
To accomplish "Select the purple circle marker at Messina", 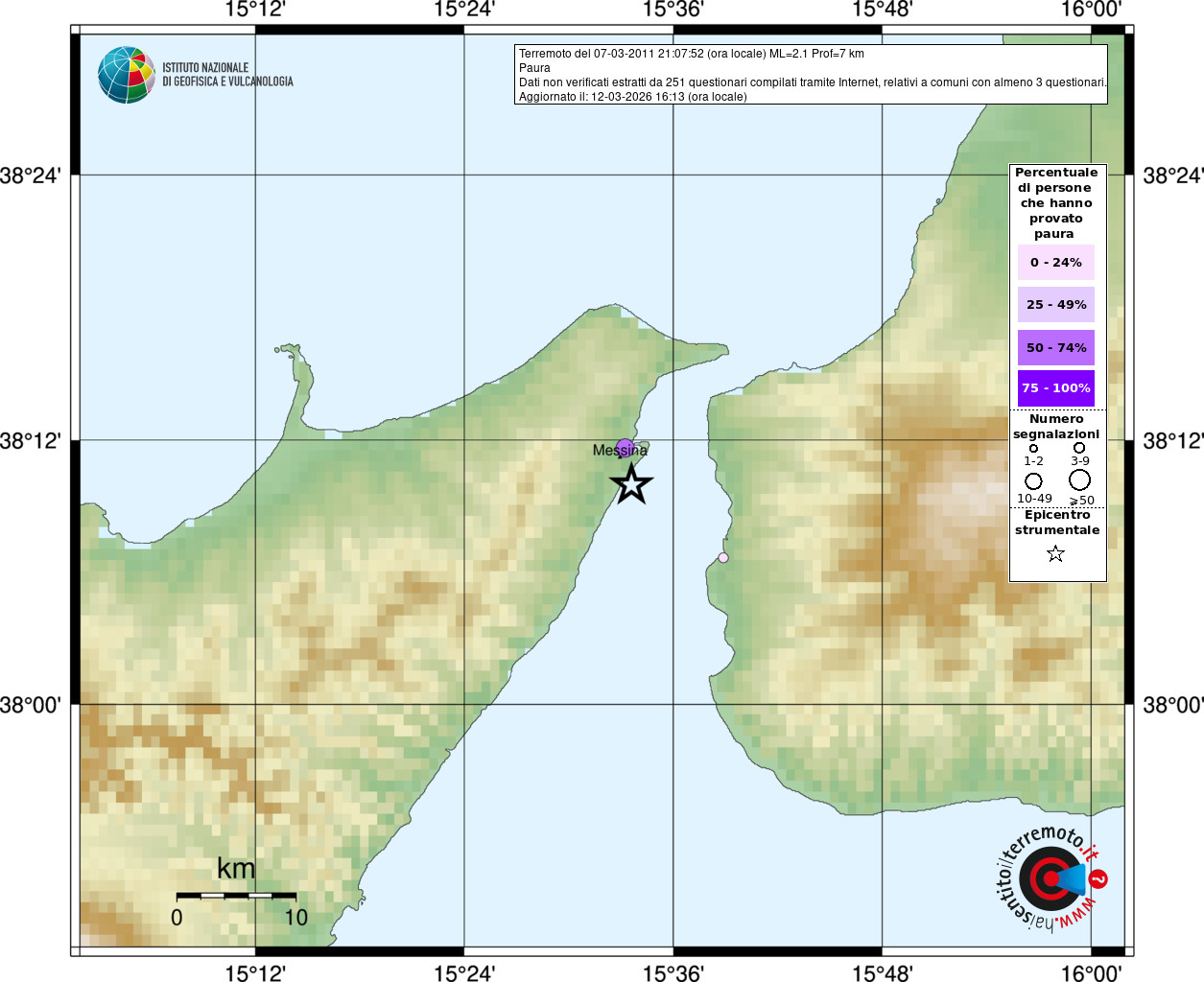I will (x=625, y=447).
